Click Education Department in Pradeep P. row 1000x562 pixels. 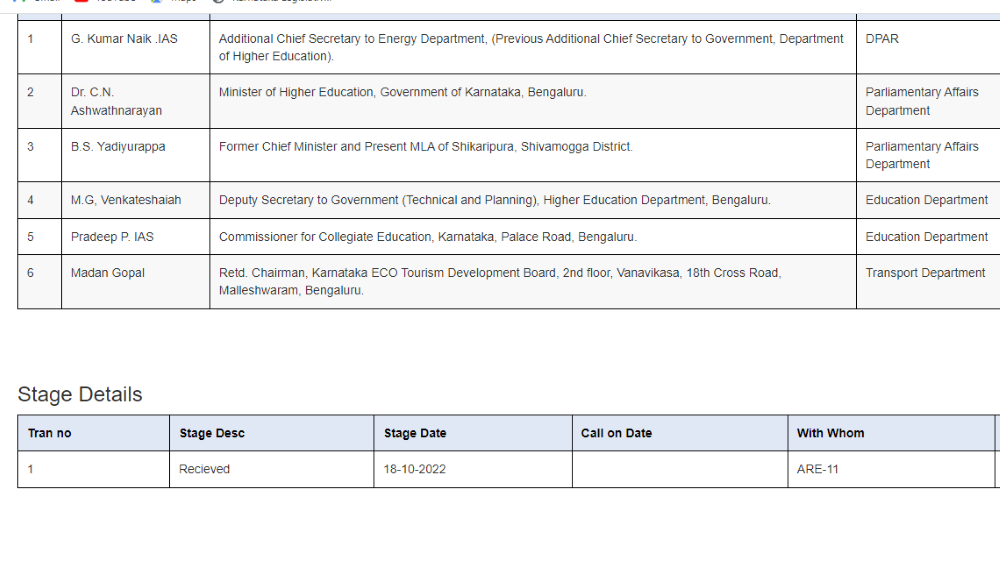[x=926, y=237]
